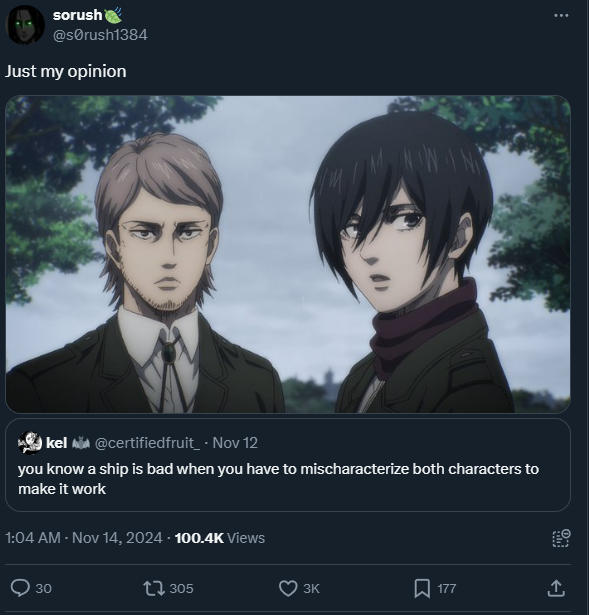Open the quoted post about ships
This screenshot has width=589, height=615.
pos(288,465)
